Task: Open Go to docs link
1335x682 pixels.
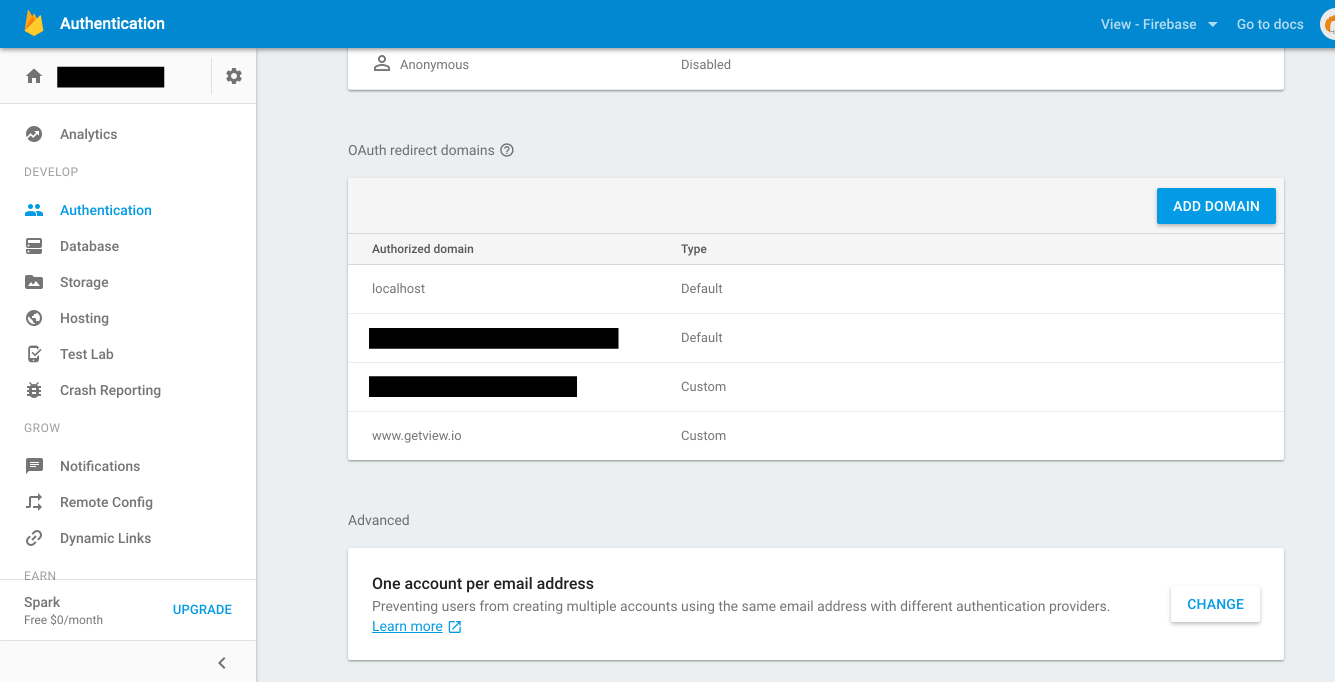Action: (x=1270, y=24)
